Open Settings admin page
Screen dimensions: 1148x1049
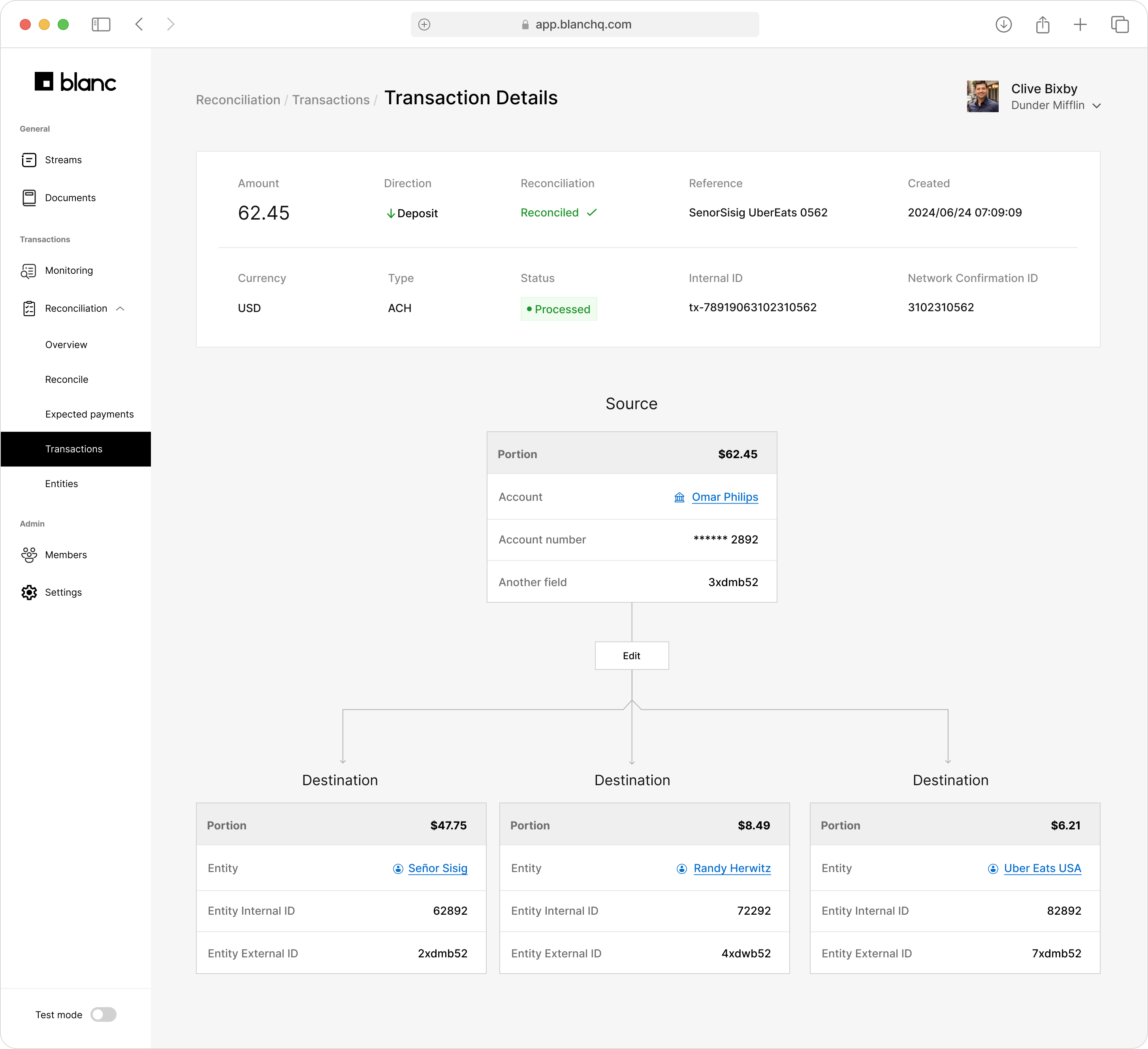(x=63, y=592)
